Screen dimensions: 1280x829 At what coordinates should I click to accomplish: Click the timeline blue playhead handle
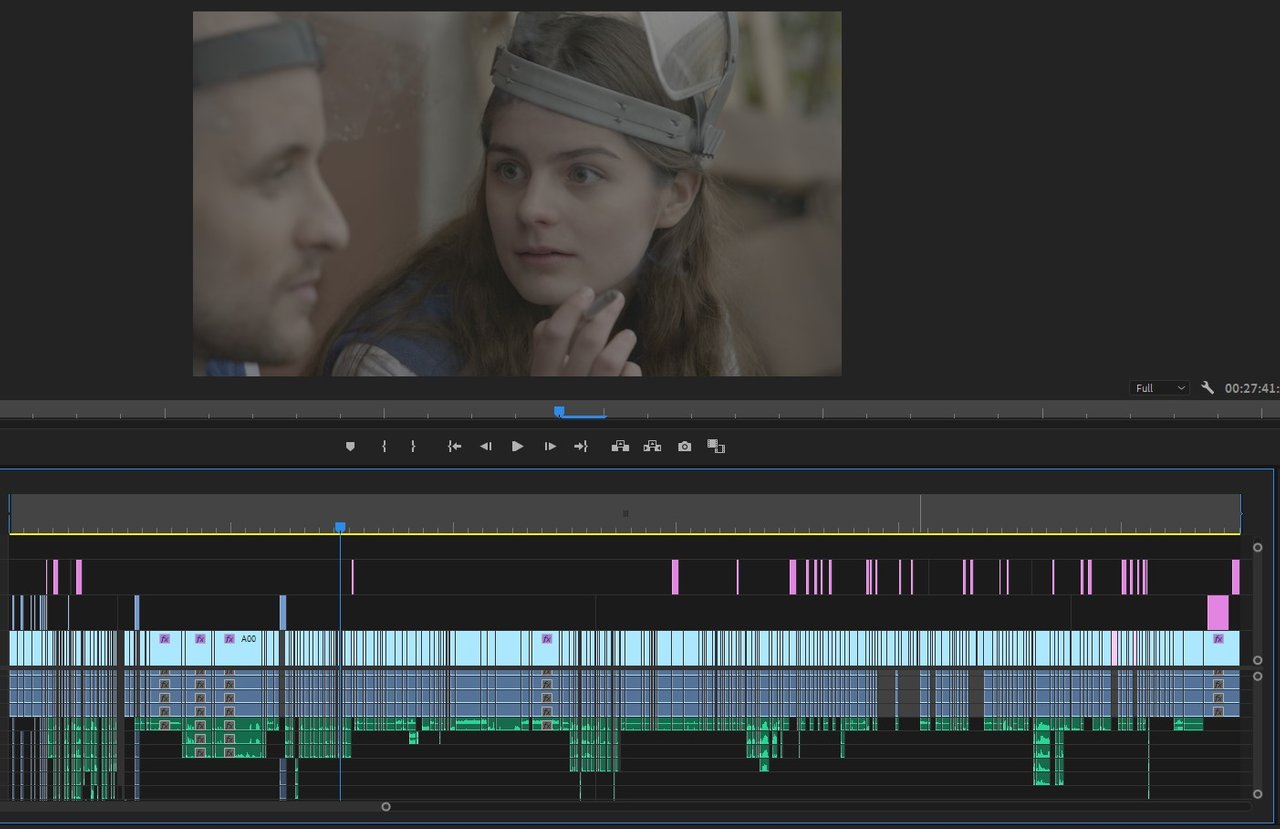pyautogui.click(x=340, y=527)
